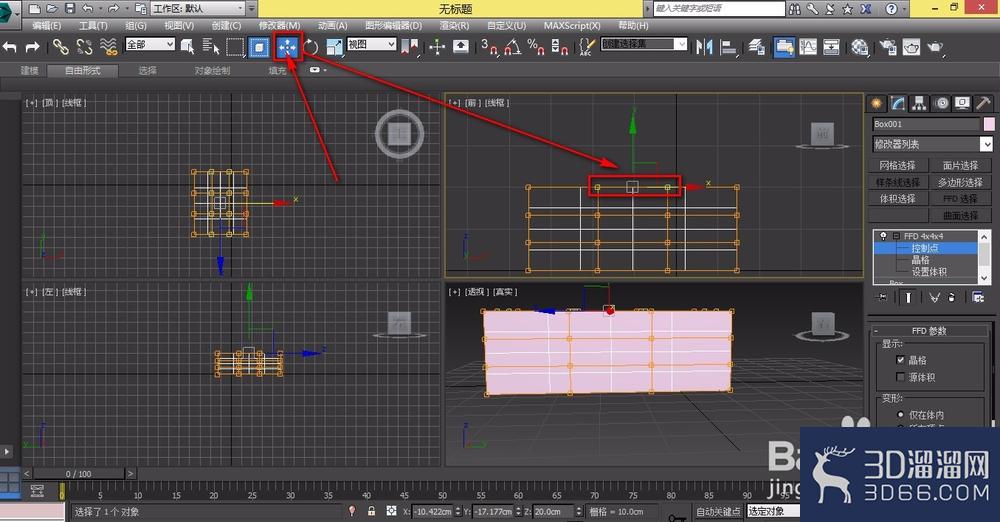Screen dimensions: 1000x522
Task: Toggle FFD 4x4x4 modifier lightbulb visibility
Action: [883, 235]
